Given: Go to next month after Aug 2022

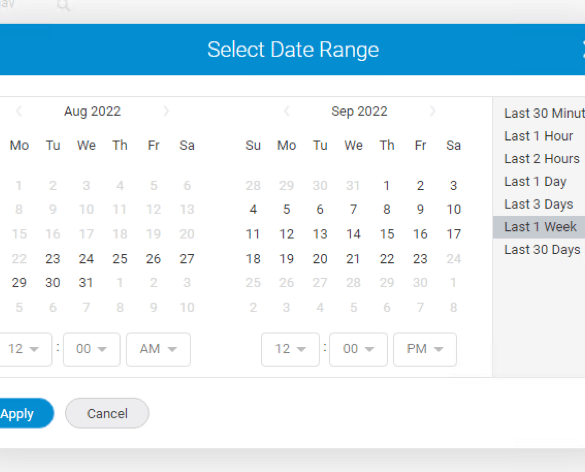Looking at the screenshot, I should 166,111.
